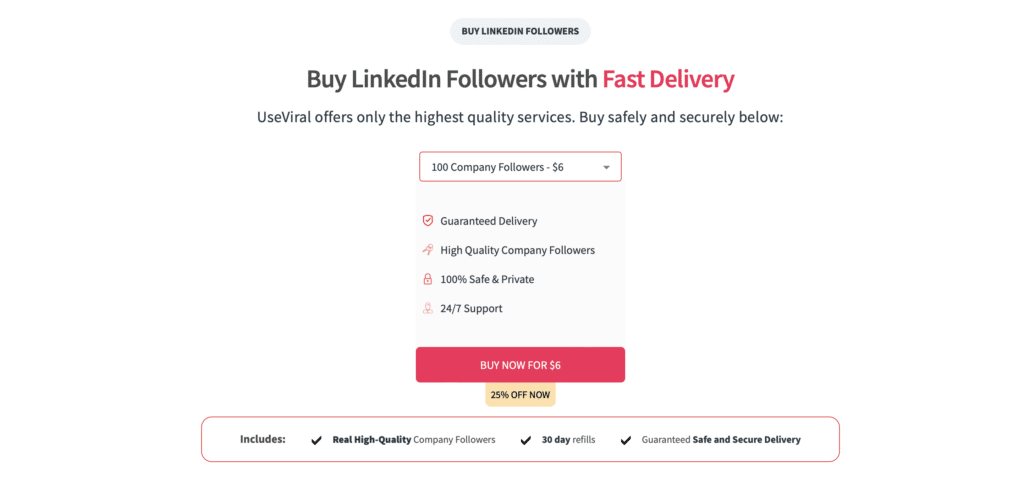Click the 100% Safe & Private feature text

point(487,279)
